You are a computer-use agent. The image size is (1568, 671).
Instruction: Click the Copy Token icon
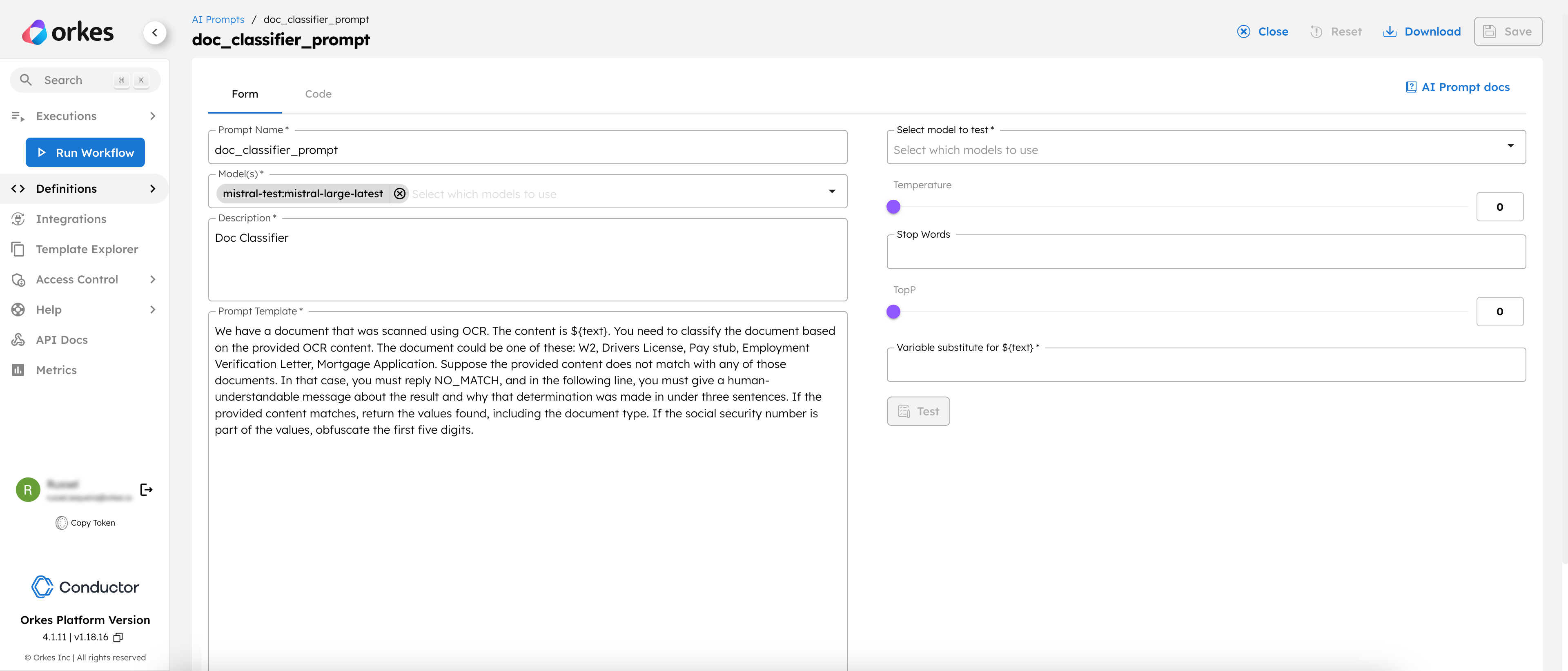62,522
